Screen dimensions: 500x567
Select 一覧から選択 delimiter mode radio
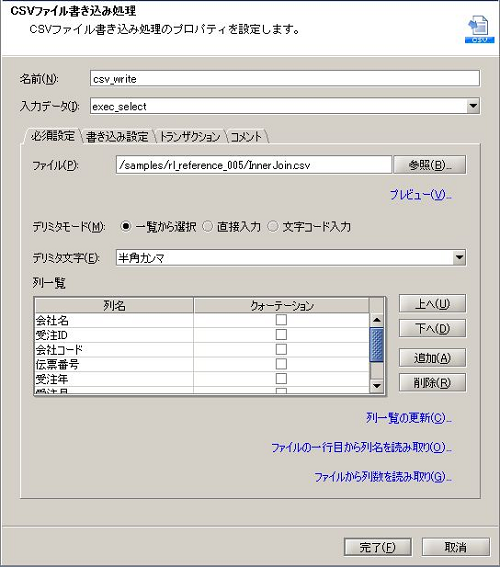click(125, 227)
